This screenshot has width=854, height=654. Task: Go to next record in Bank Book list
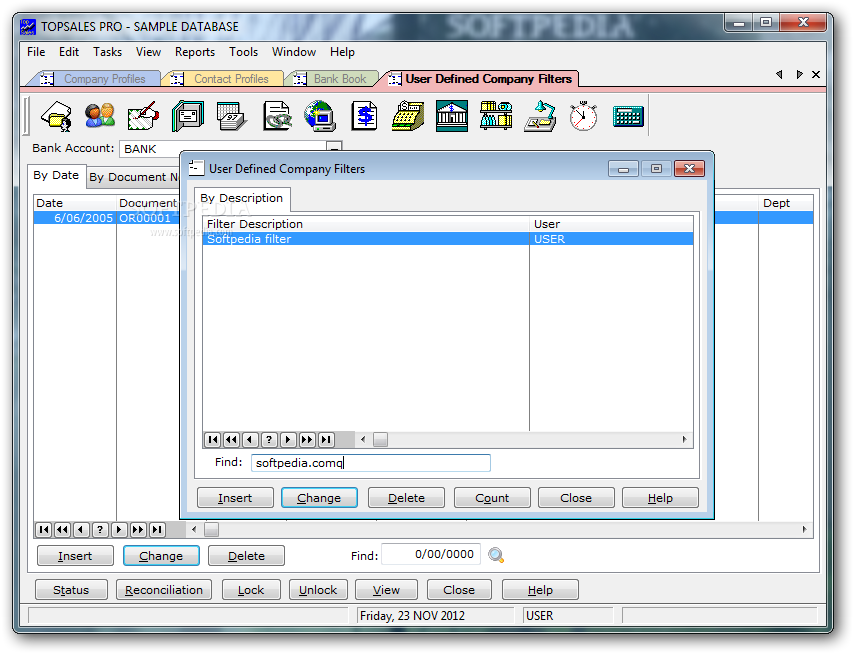tap(119, 529)
